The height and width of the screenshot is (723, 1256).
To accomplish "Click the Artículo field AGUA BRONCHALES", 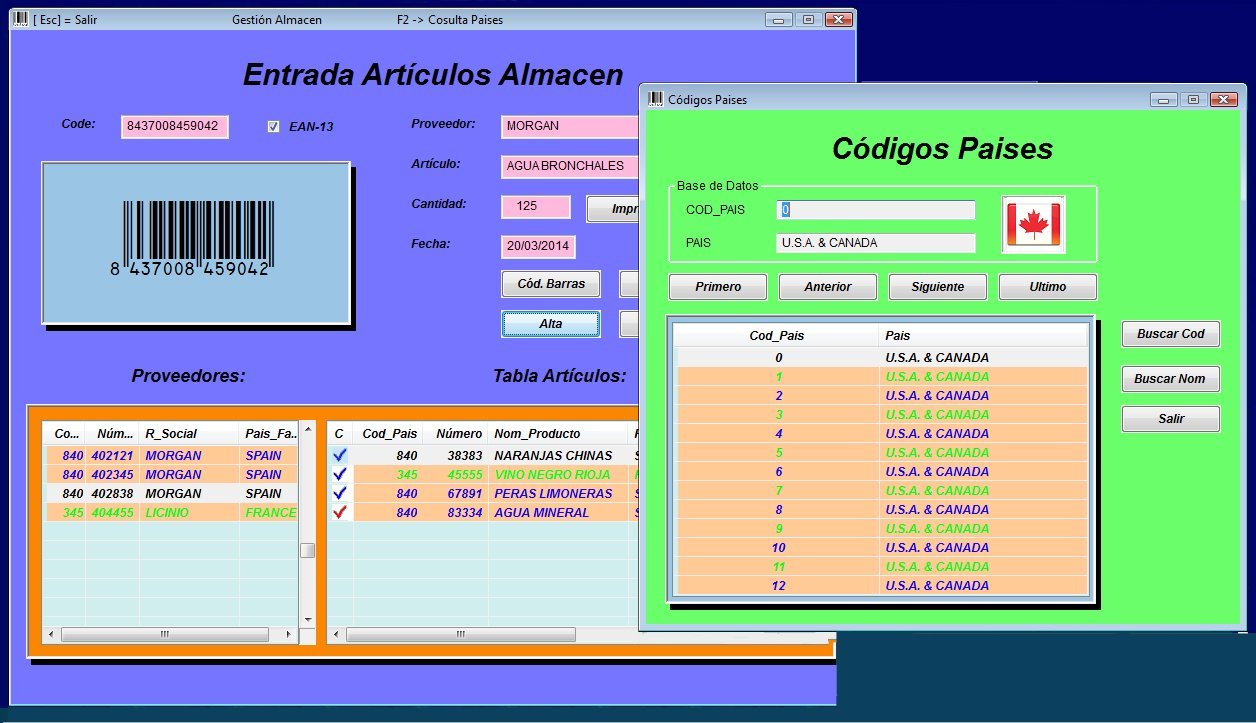I will [x=570, y=167].
